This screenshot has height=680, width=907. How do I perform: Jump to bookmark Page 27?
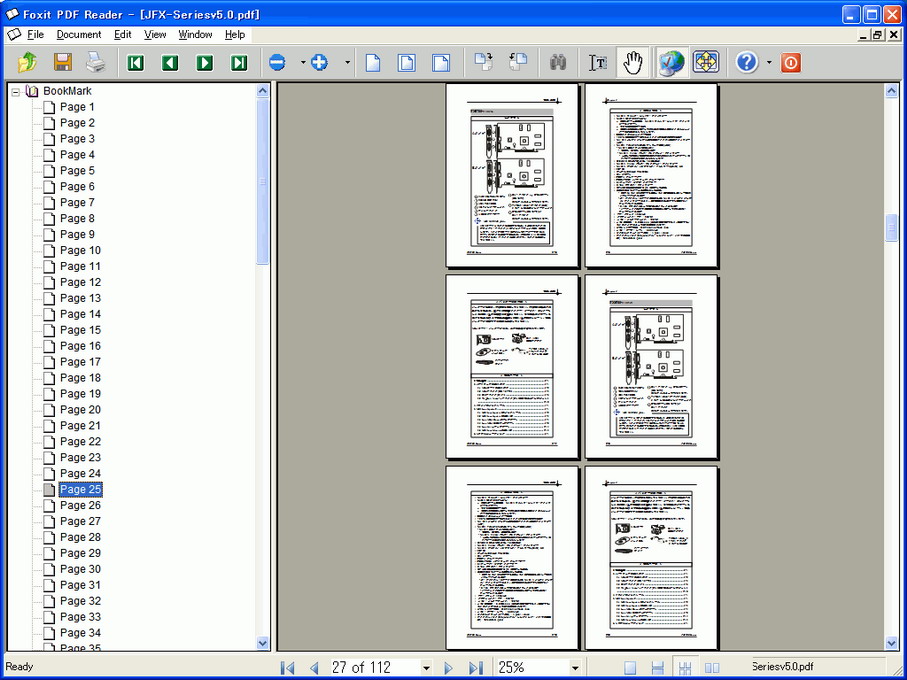[x=80, y=521]
